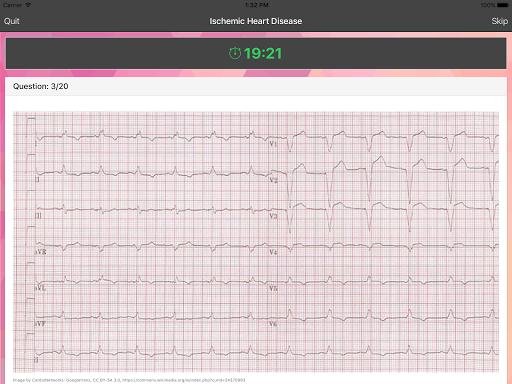Skip the current question
The width and height of the screenshot is (512, 384).
click(x=499, y=21)
